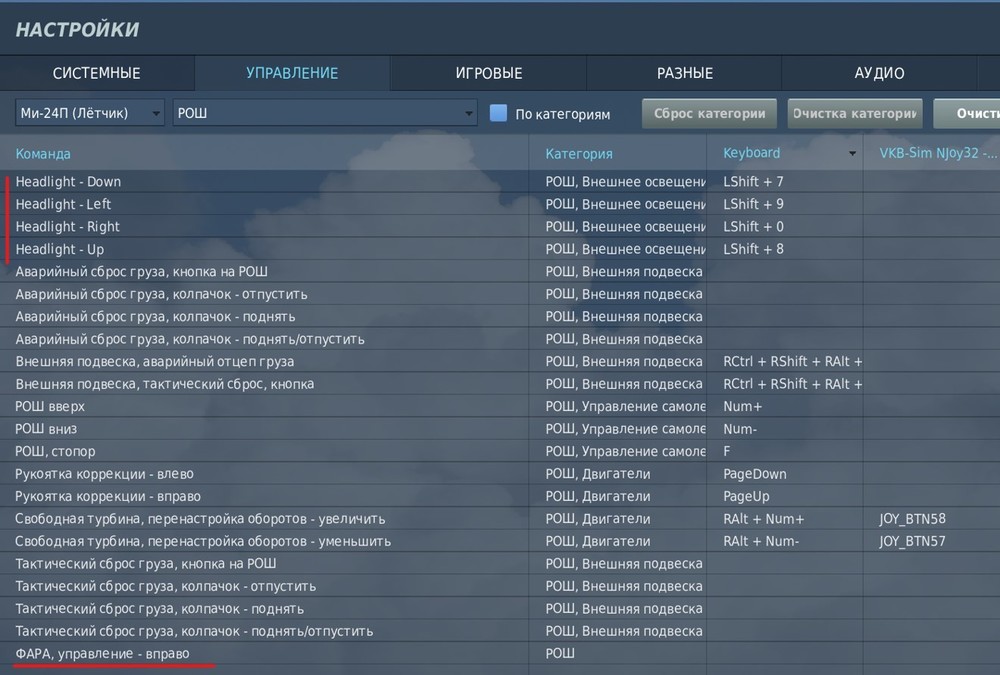This screenshot has height=675, width=1000.
Task: Click the Очистка категории button
Action: pos(855,114)
